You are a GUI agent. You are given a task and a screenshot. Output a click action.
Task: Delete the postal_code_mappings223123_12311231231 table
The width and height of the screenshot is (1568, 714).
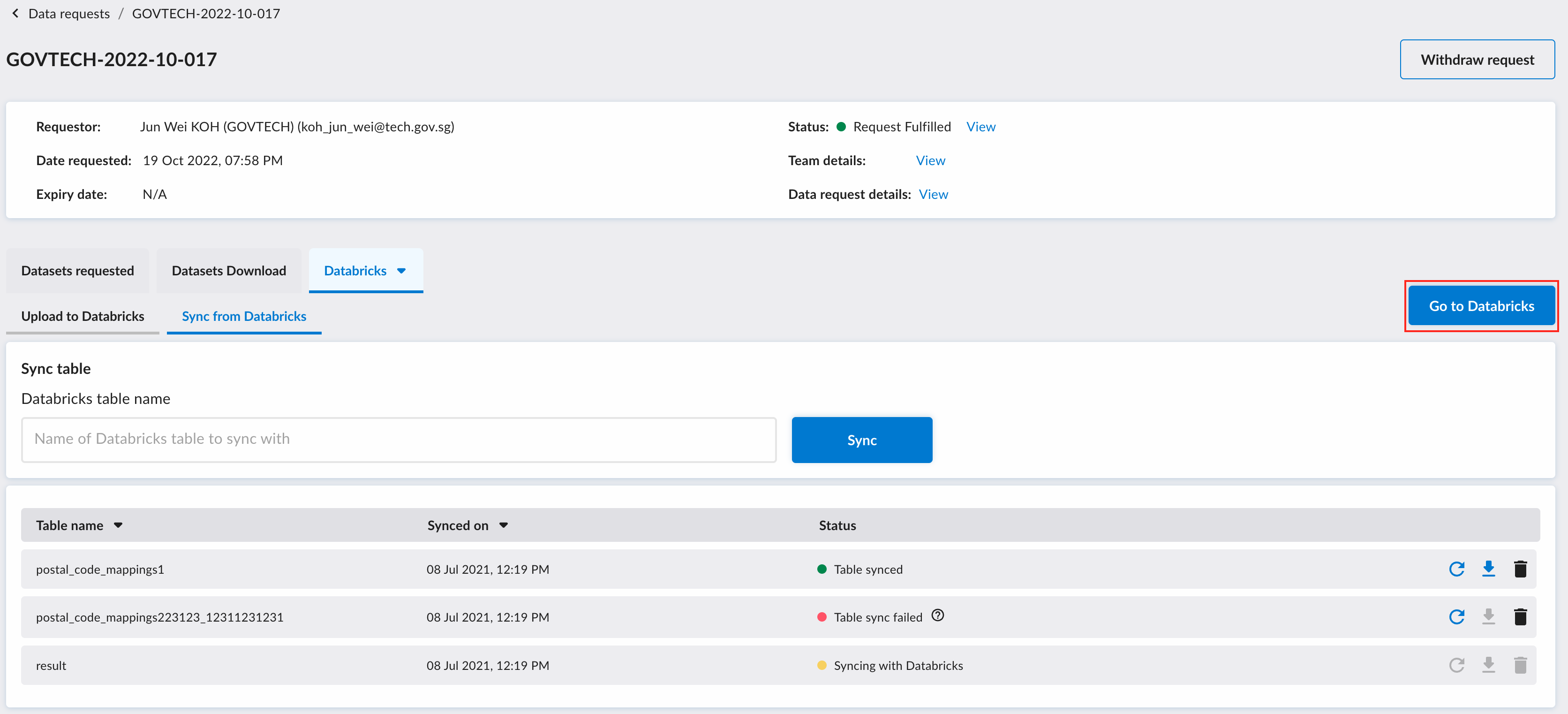tap(1521, 617)
